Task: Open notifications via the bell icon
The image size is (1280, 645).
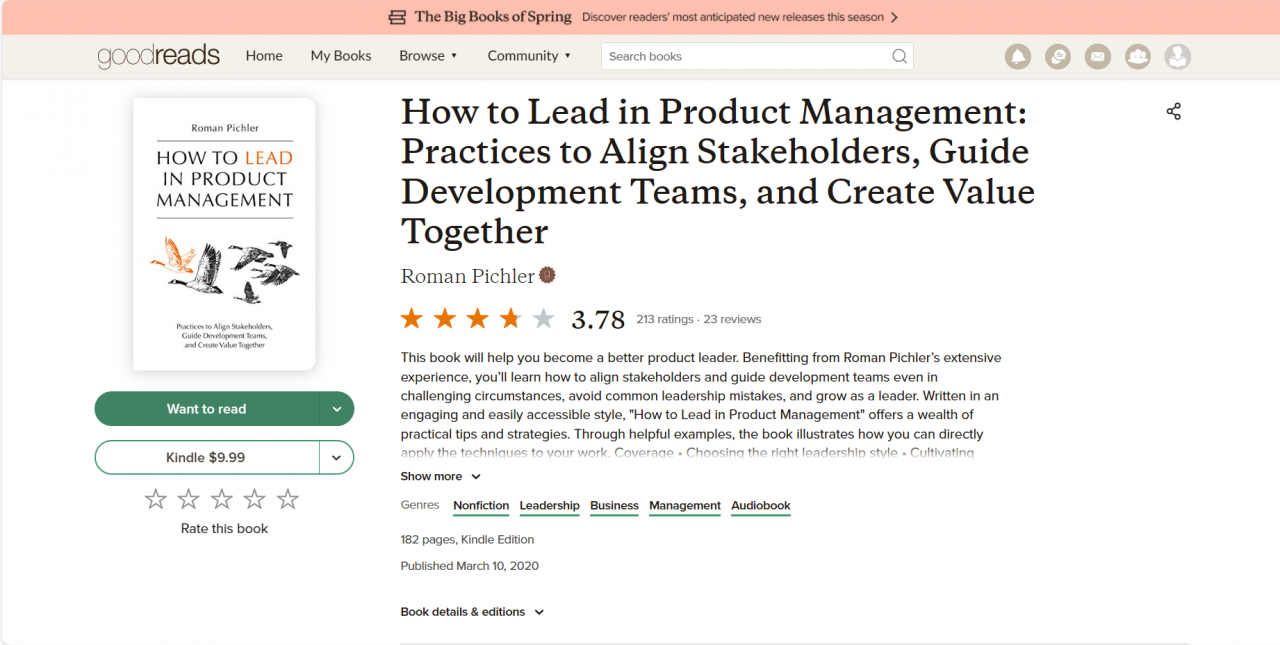Action: click(1018, 56)
